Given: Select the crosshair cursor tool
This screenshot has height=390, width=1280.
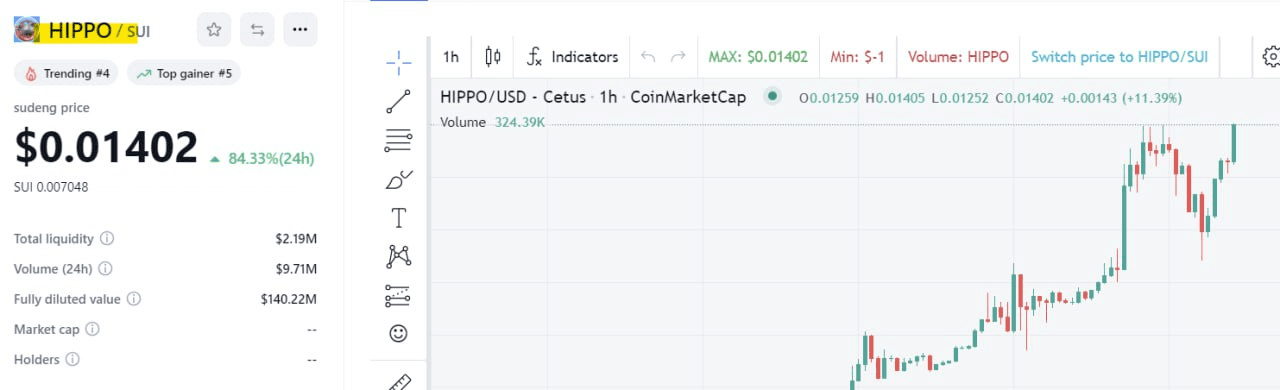Looking at the screenshot, I should [x=399, y=62].
